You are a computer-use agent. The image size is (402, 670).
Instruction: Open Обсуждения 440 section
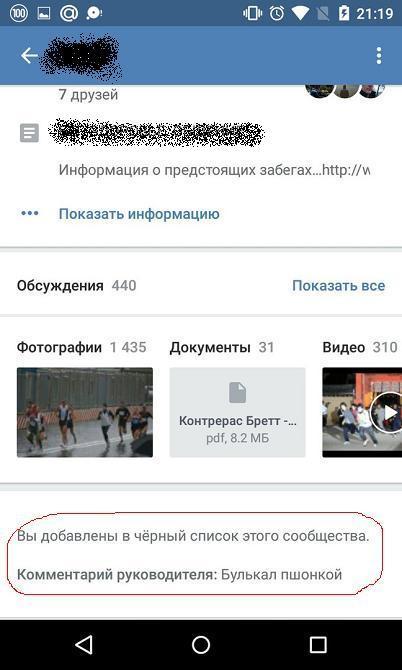(76, 286)
